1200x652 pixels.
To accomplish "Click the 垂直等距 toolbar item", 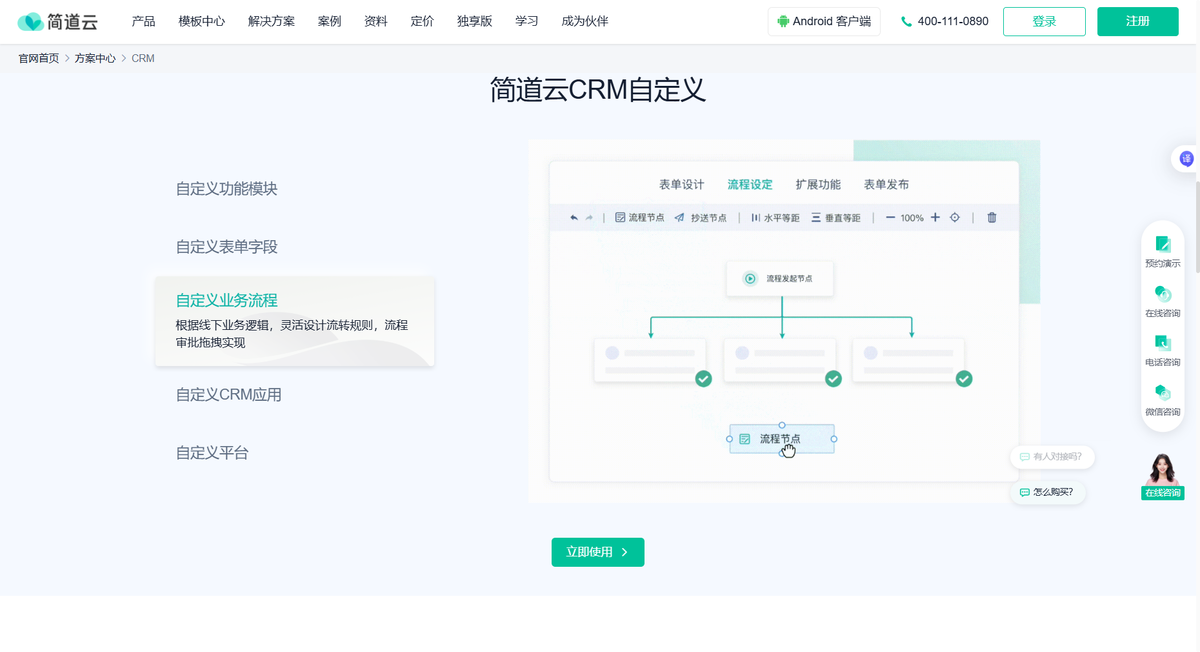I will (x=836, y=217).
